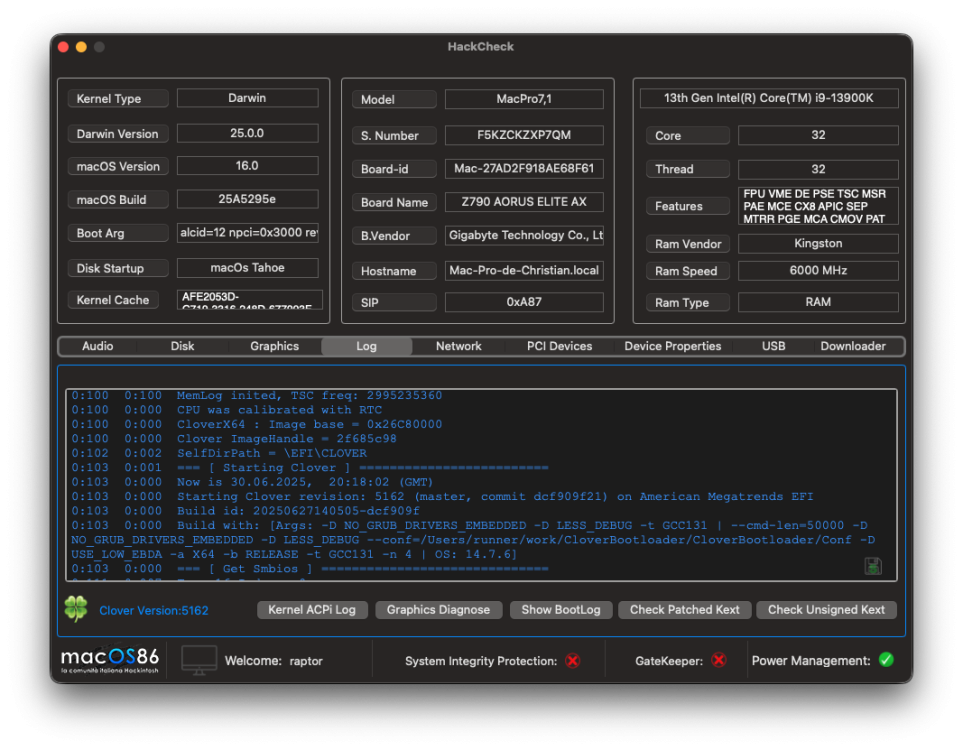The image size is (963, 750).
Task: Click the Board Name value Z790 AORUS ELITE AX
Action: 524,201
